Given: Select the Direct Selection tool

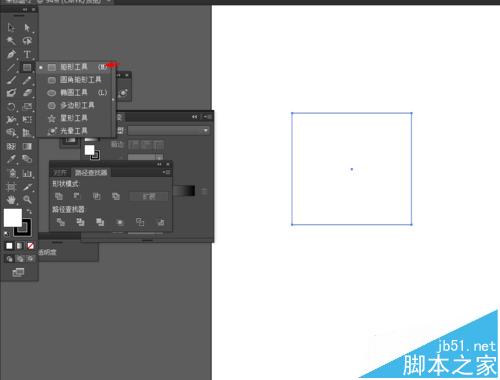Looking at the screenshot, I should [27, 27].
